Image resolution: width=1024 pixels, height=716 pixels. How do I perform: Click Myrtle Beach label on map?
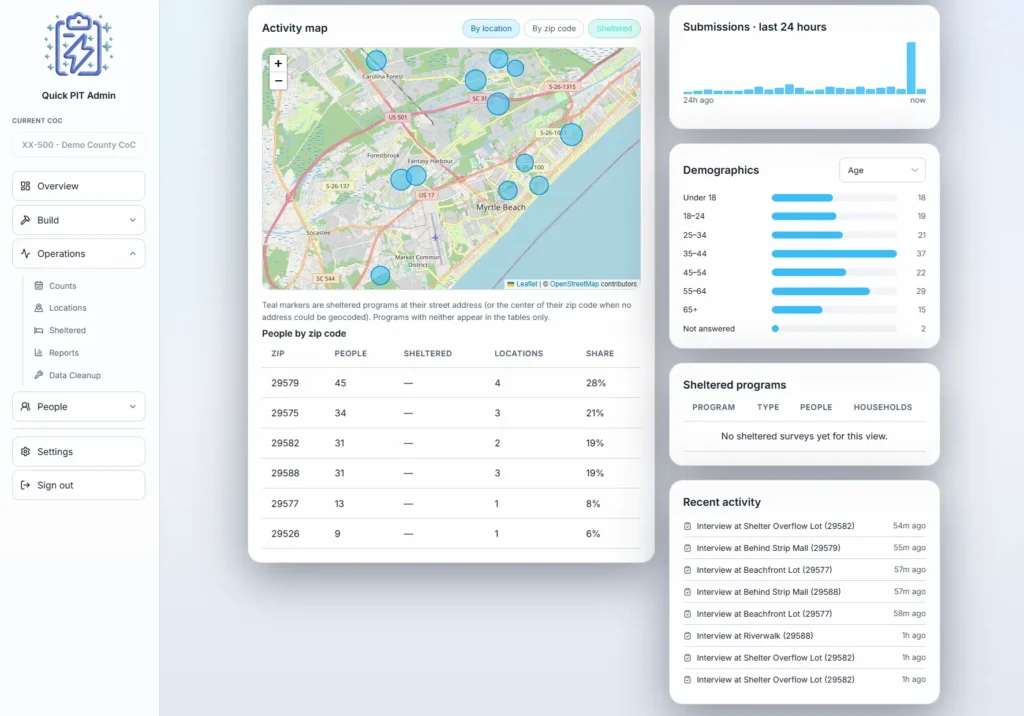point(501,207)
